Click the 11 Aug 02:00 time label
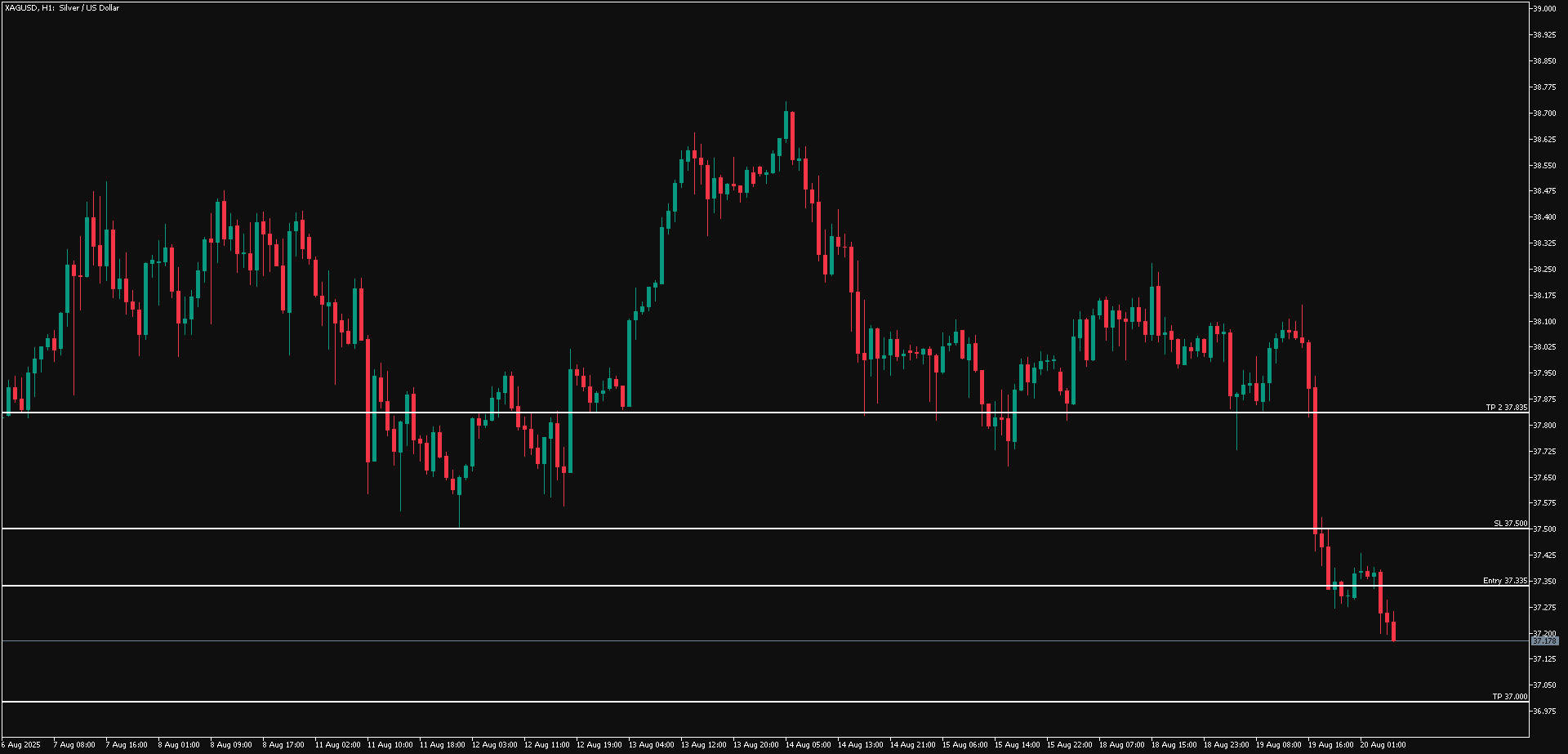This screenshot has width=1568, height=754. click(337, 744)
